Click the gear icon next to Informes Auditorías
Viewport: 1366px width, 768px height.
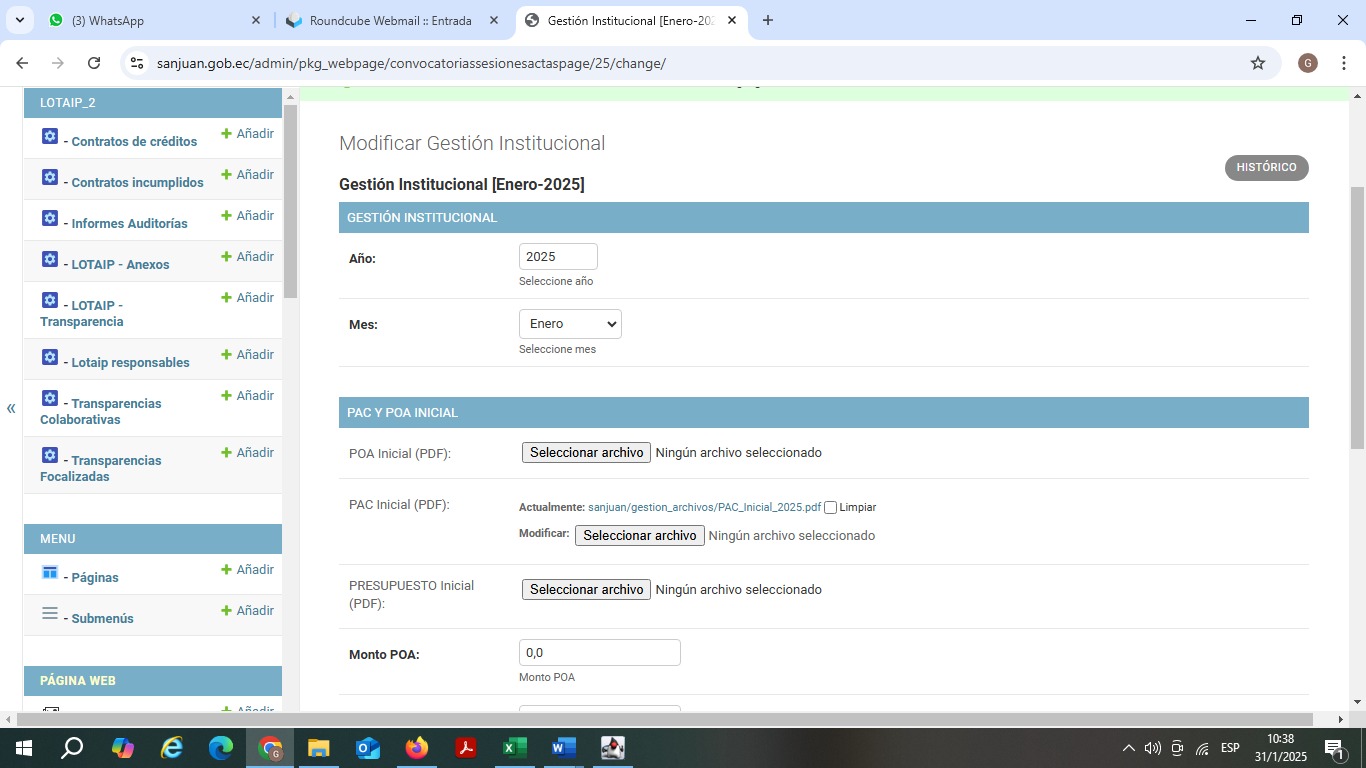click(x=50, y=218)
